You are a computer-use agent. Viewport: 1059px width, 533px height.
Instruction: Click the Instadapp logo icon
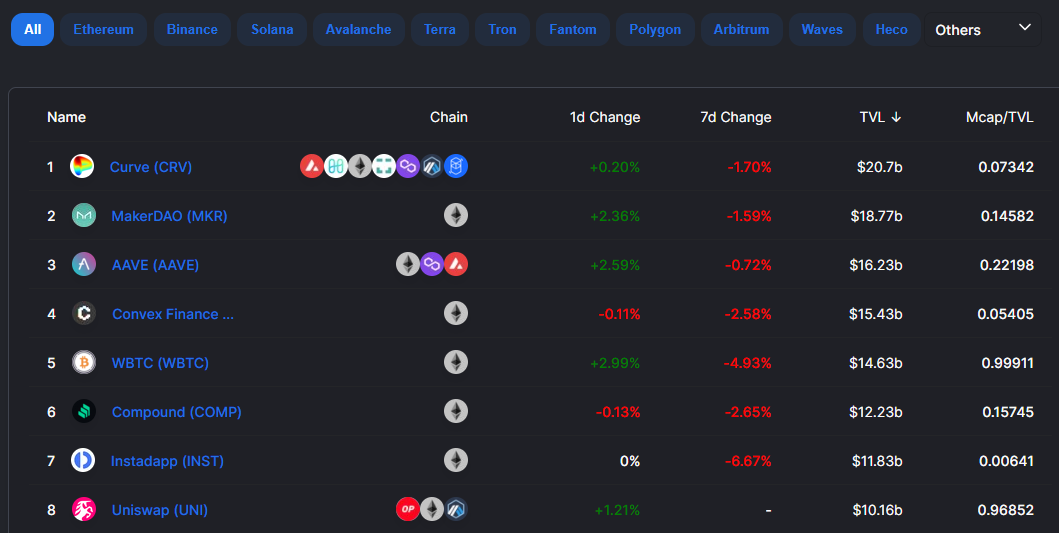tap(83, 460)
